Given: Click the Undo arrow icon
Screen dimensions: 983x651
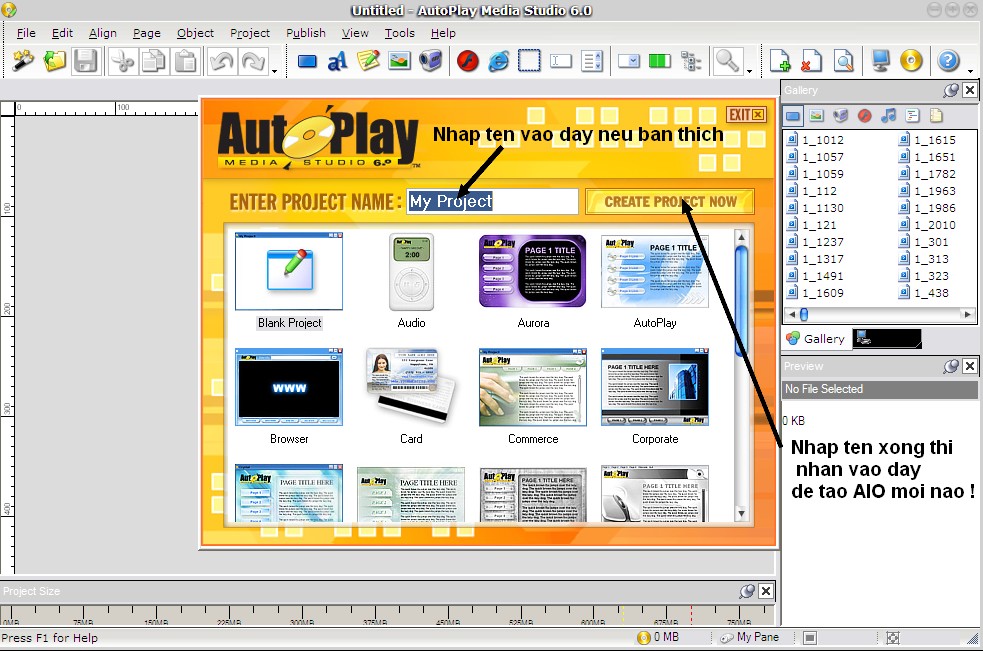Looking at the screenshot, I should coord(222,61).
